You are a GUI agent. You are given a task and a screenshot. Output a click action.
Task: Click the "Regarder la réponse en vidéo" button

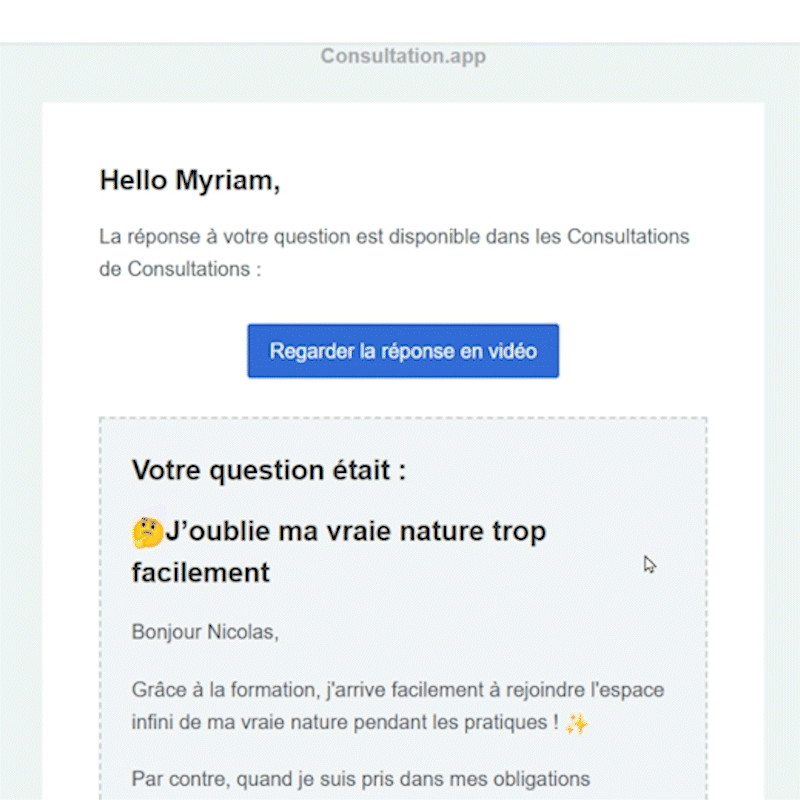tap(403, 351)
